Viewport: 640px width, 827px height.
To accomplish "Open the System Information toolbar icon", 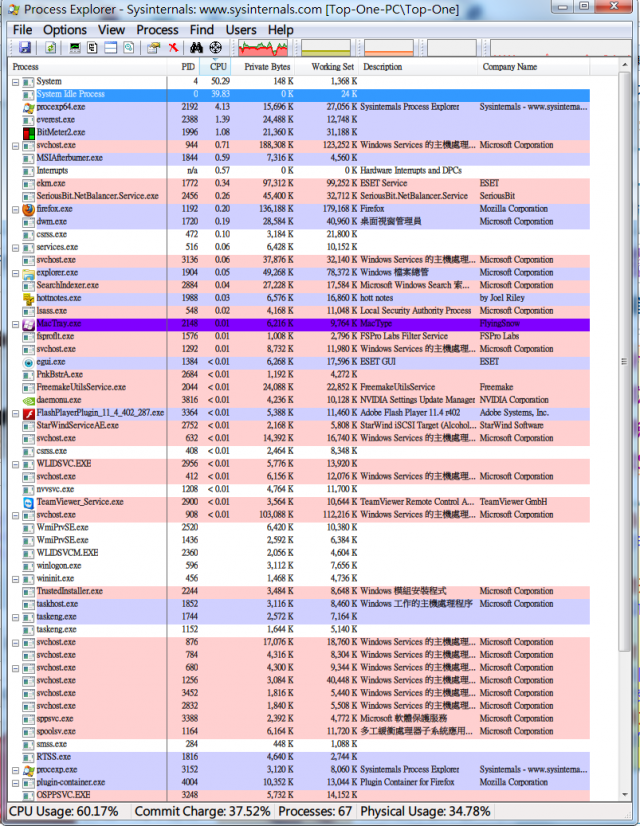I will 75,48.
